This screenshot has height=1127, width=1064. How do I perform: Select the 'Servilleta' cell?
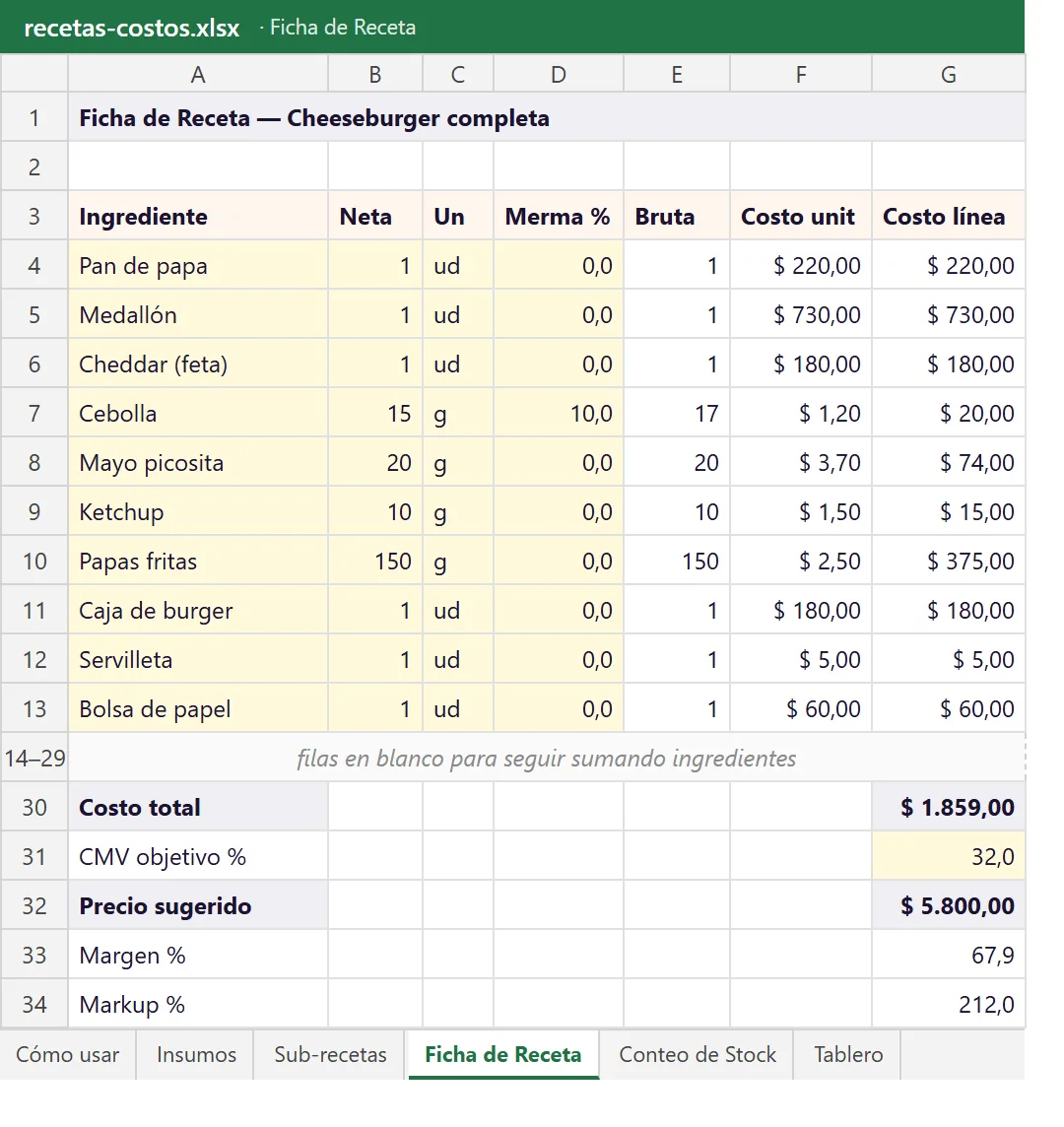tap(198, 659)
